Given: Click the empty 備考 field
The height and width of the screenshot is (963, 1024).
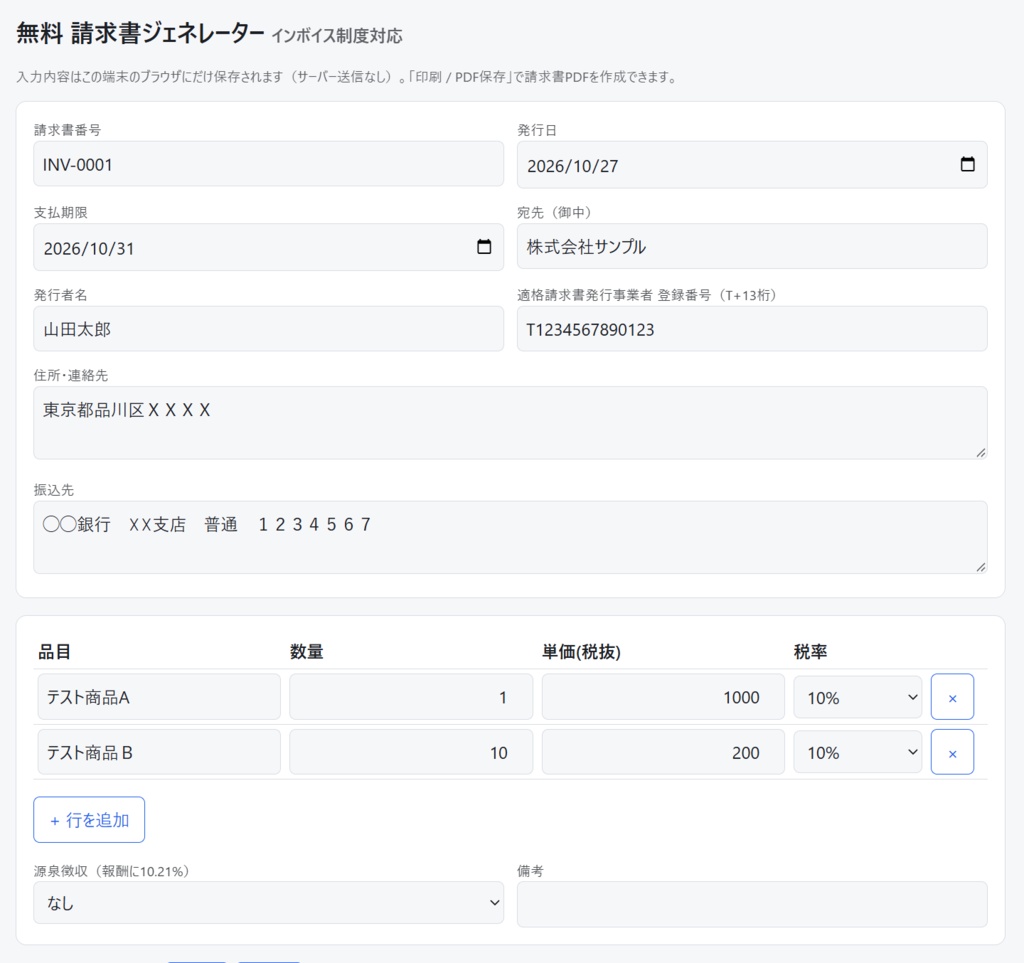Looking at the screenshot, I should pos(752,904).
